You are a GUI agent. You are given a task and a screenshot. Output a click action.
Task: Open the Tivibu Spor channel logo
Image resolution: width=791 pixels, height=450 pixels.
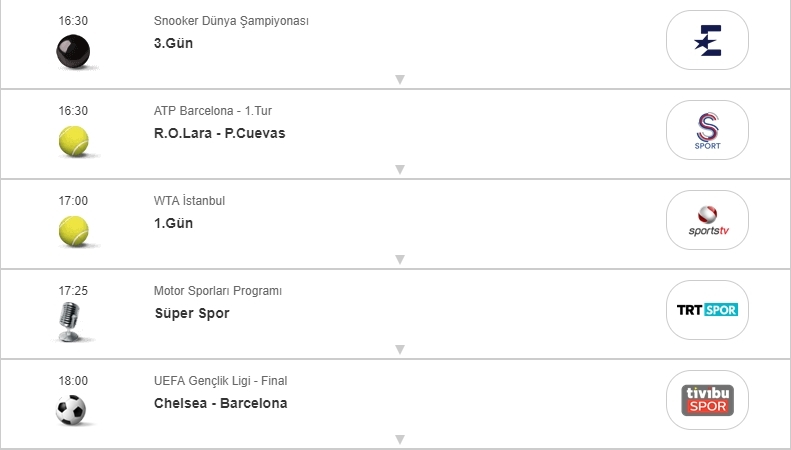[707, 400]
